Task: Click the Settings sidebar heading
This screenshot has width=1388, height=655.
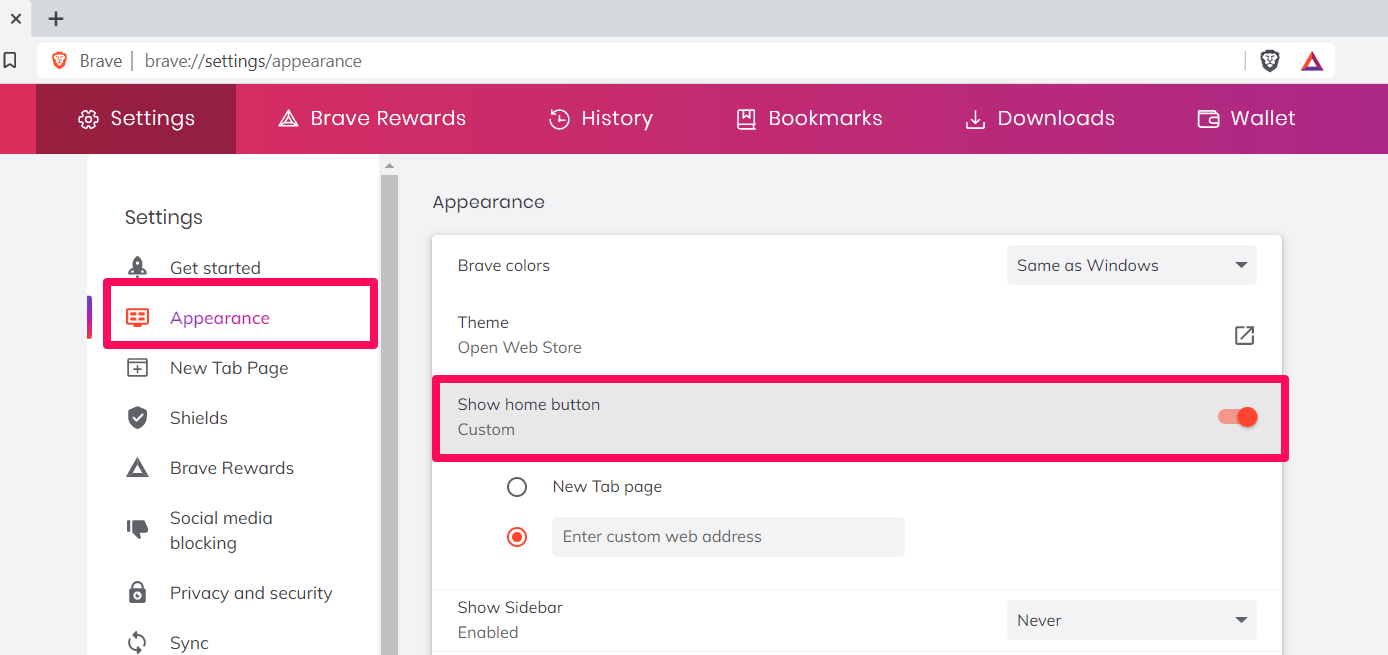Action: (164, 217)
